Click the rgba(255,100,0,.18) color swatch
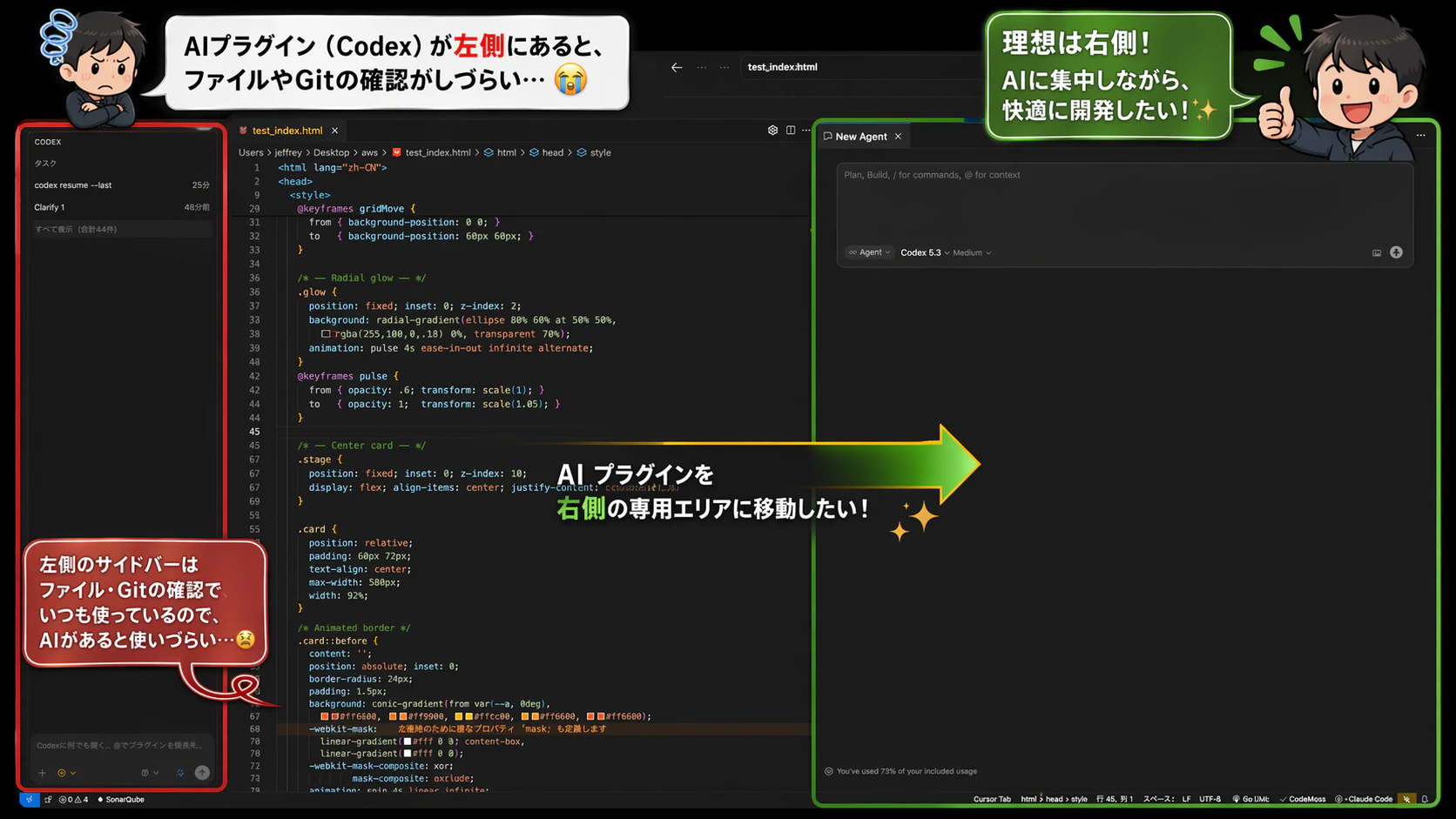The image size is (1456, 819). [x=326, y=334]
